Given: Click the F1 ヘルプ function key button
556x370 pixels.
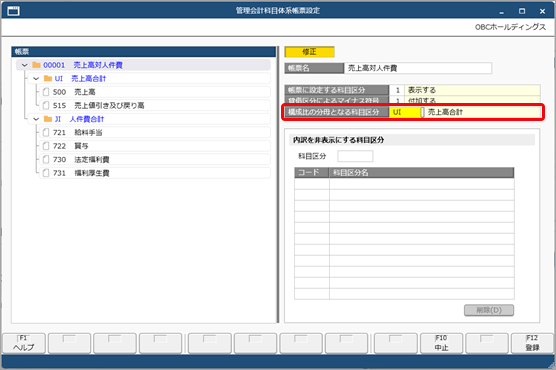Looking at the screenshot, I should [24, 343].
